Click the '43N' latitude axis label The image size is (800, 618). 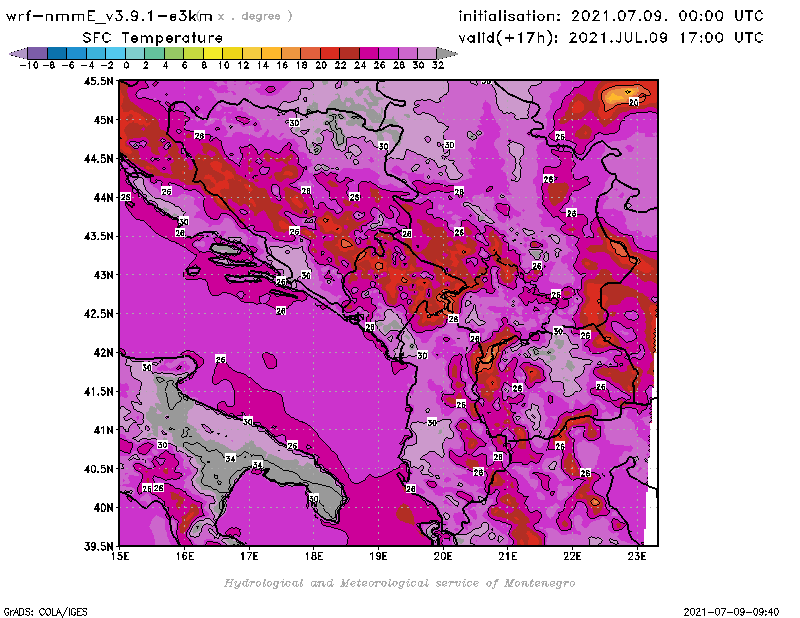click(103, 275)
